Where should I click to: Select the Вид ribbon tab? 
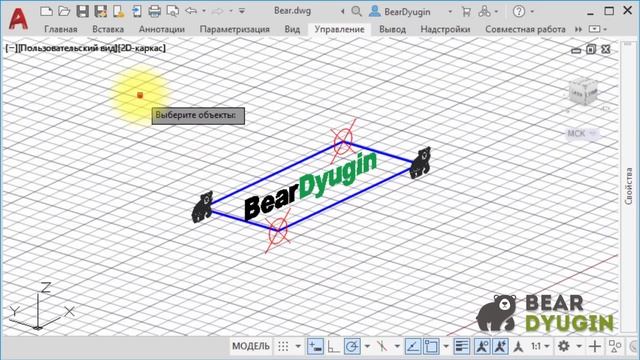tap(292, 29)
